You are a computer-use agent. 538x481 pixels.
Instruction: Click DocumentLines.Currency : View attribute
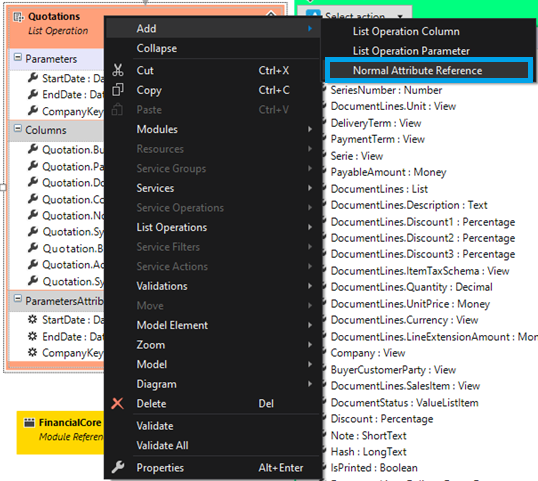tap(404, 320)
